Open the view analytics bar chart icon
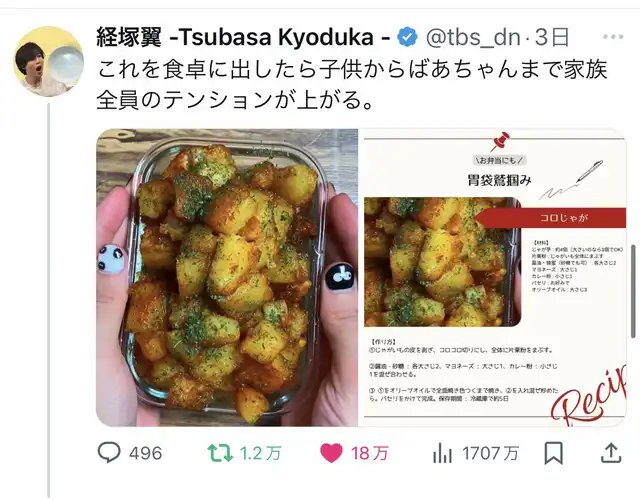Image resolution: width=640 pixels, height=500 pixels. pos(442,453)
